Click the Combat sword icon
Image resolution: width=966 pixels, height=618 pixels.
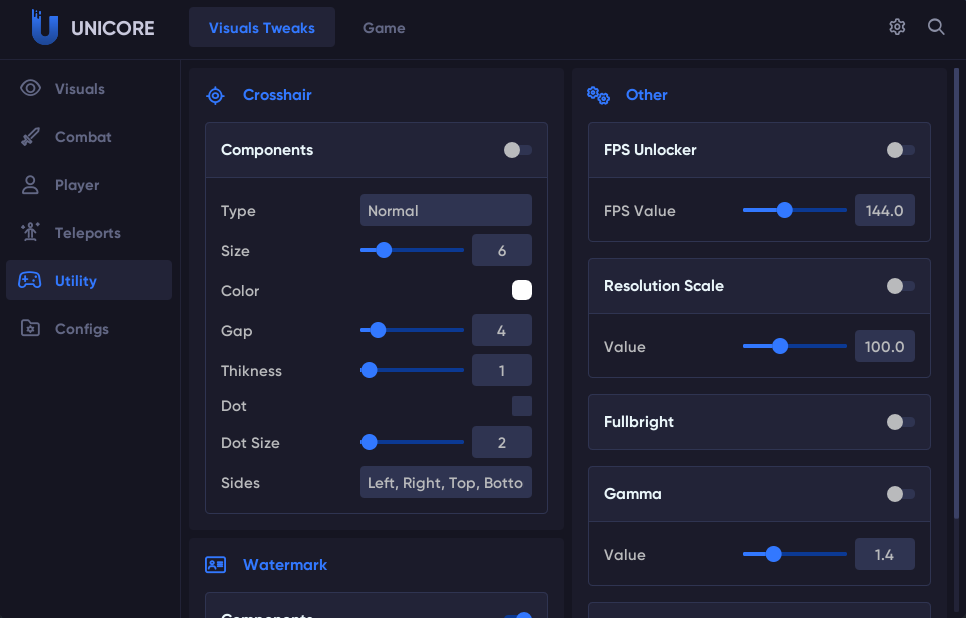(31, 137)
